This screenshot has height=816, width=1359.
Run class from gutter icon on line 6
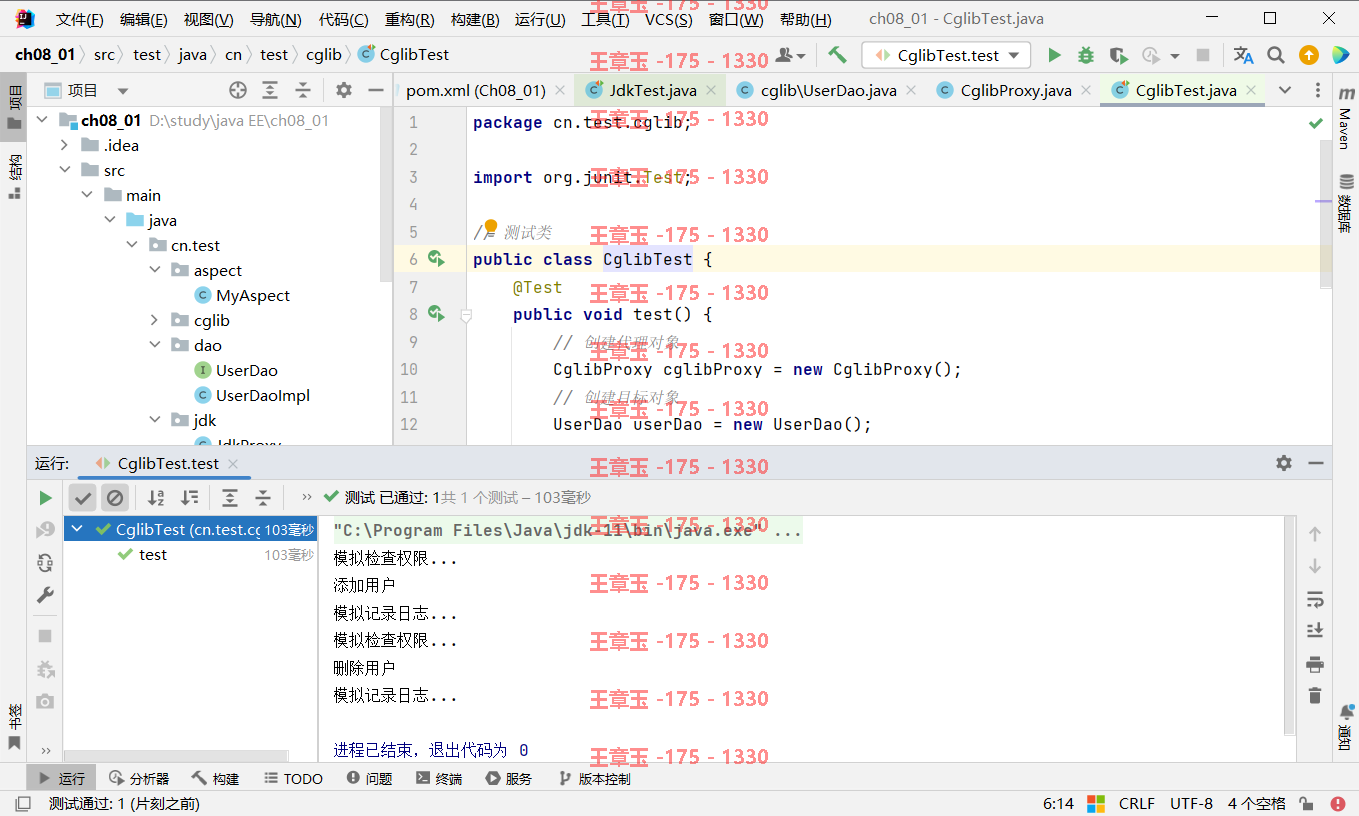pyautogui.click(x=436, y=259)
